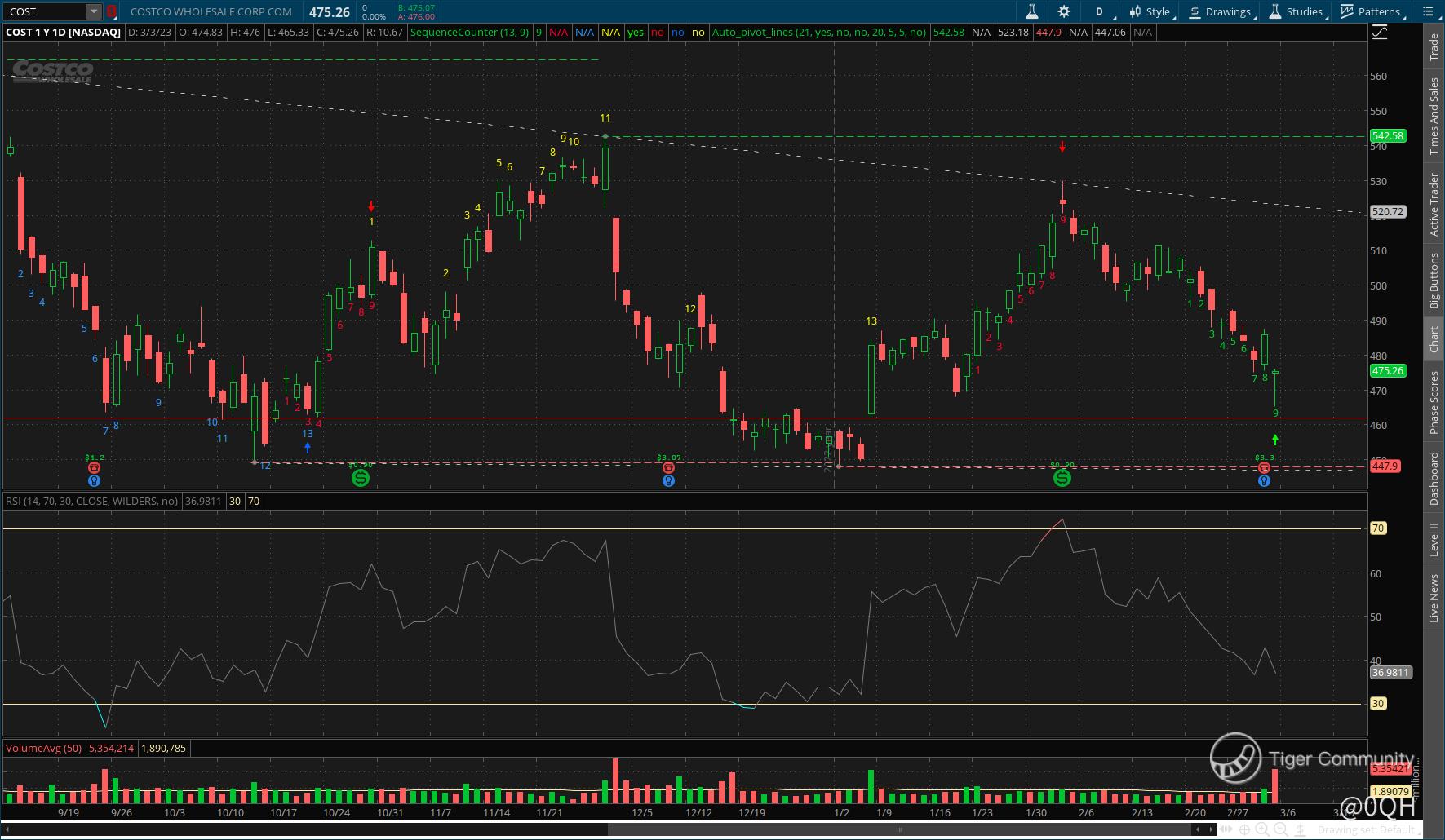The width and height of the screenshot is (1445, 840).
Task: Click the active drawing tool icon below the toolbar
Action: pyautogui.click(x=1380, y=33)
